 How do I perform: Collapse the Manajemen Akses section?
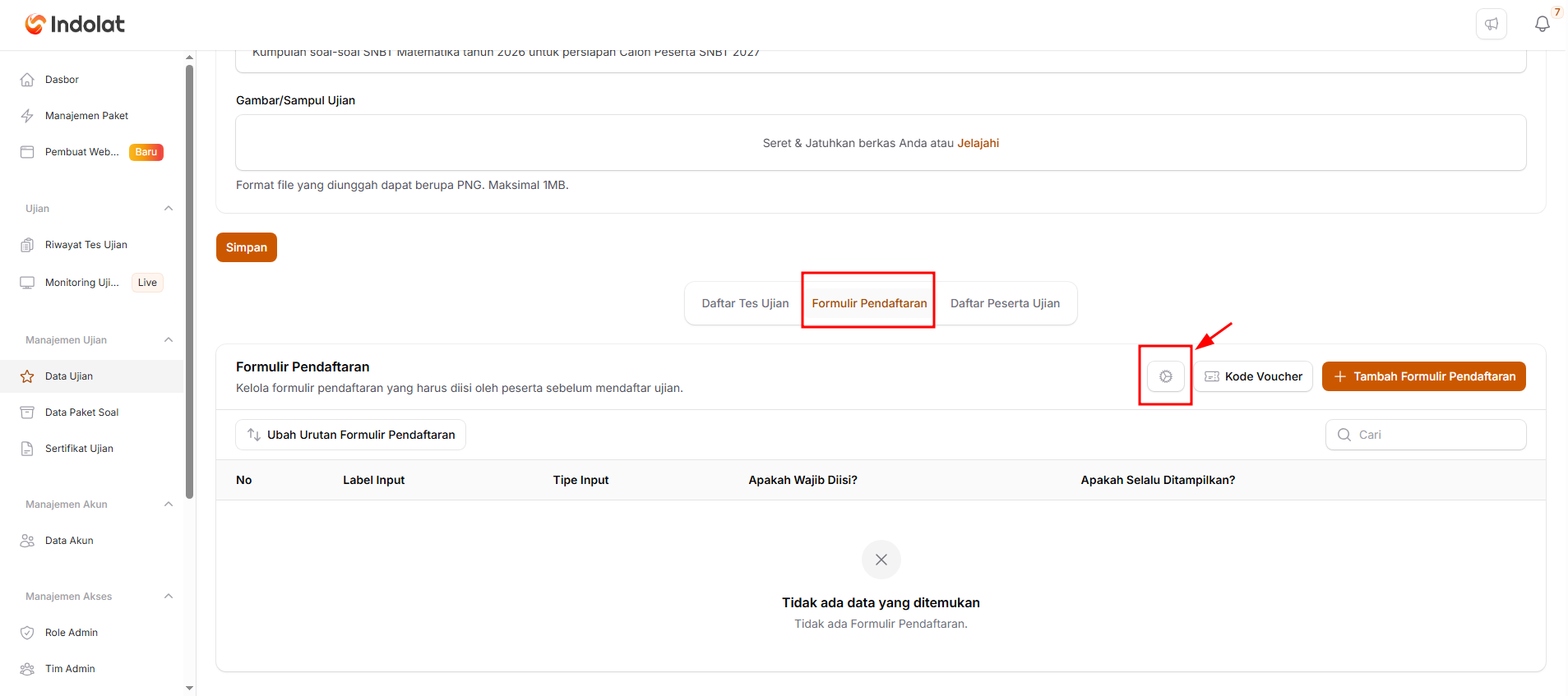[x=169, y=597]
